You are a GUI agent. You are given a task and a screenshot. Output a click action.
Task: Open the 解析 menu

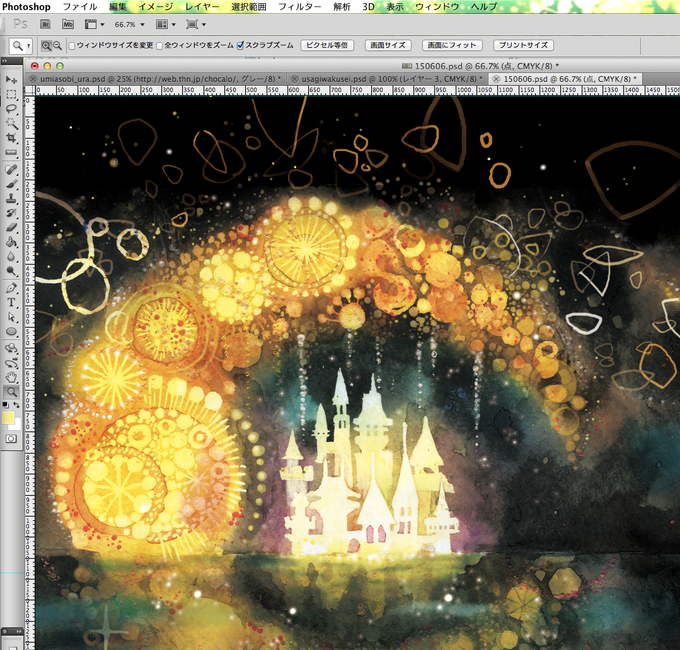tap(342, 7)
